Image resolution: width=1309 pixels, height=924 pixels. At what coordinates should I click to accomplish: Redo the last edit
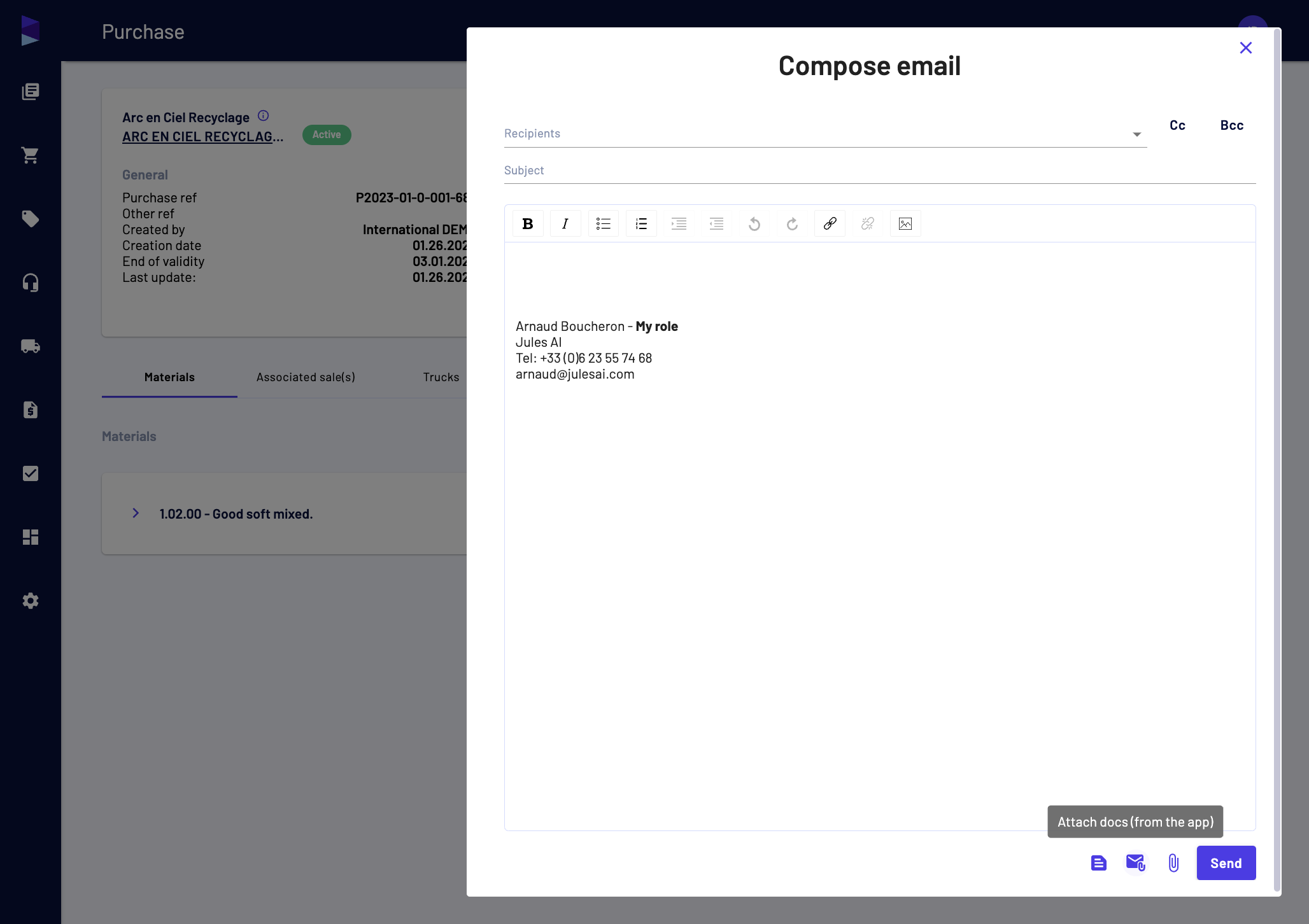pyautogui.click(x=792, y=223)
